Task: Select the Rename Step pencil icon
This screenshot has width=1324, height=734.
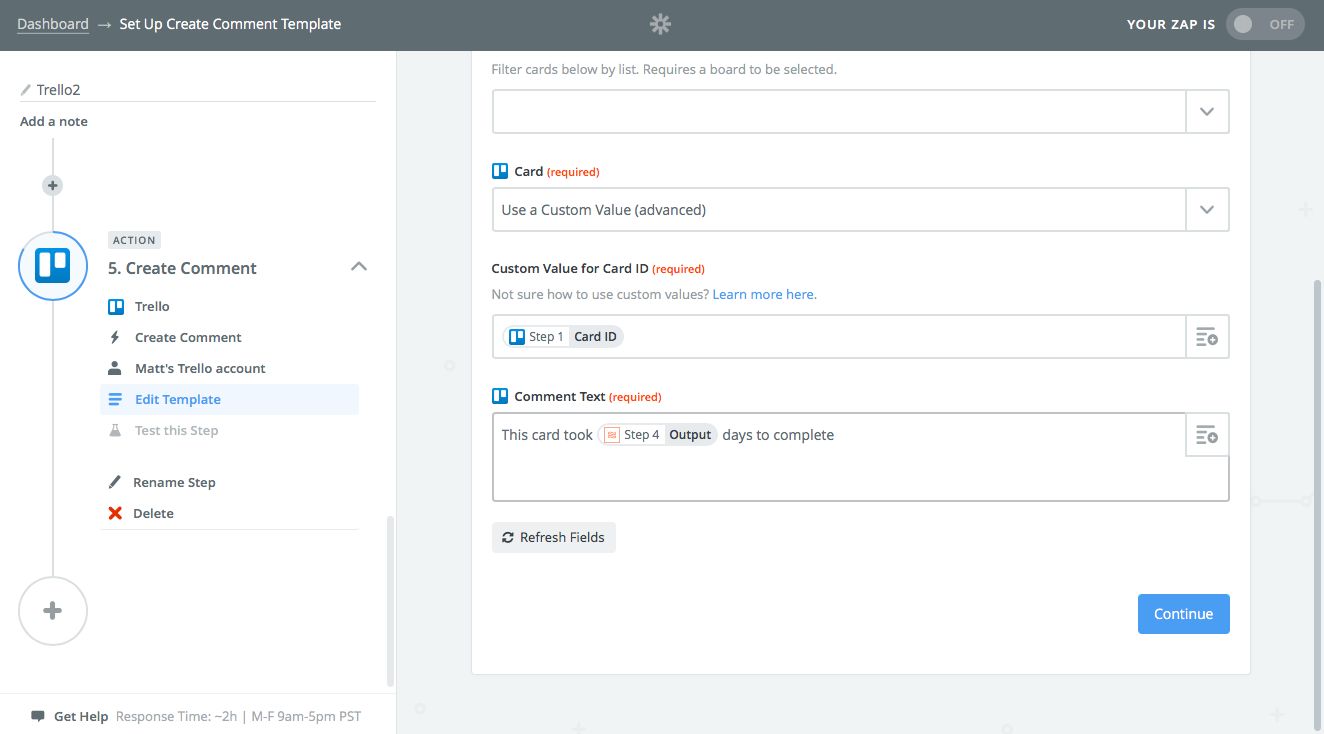Action: pyautogui.click(x=116, y=482)
